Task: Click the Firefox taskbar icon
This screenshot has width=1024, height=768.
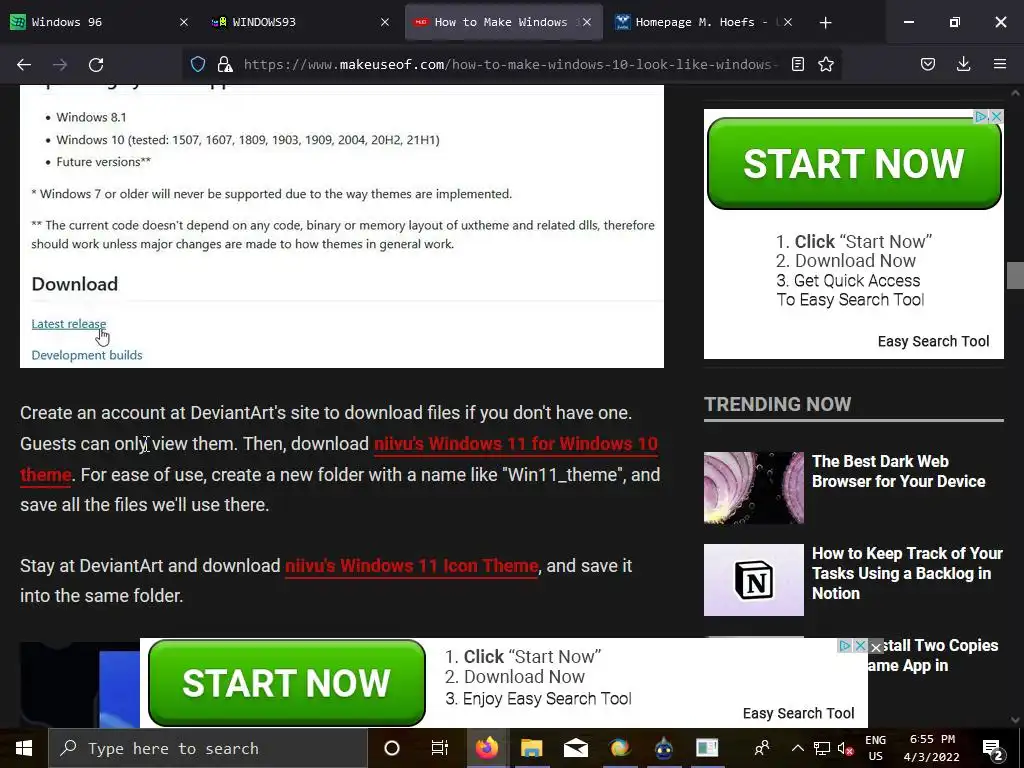Action: point(487,748)
